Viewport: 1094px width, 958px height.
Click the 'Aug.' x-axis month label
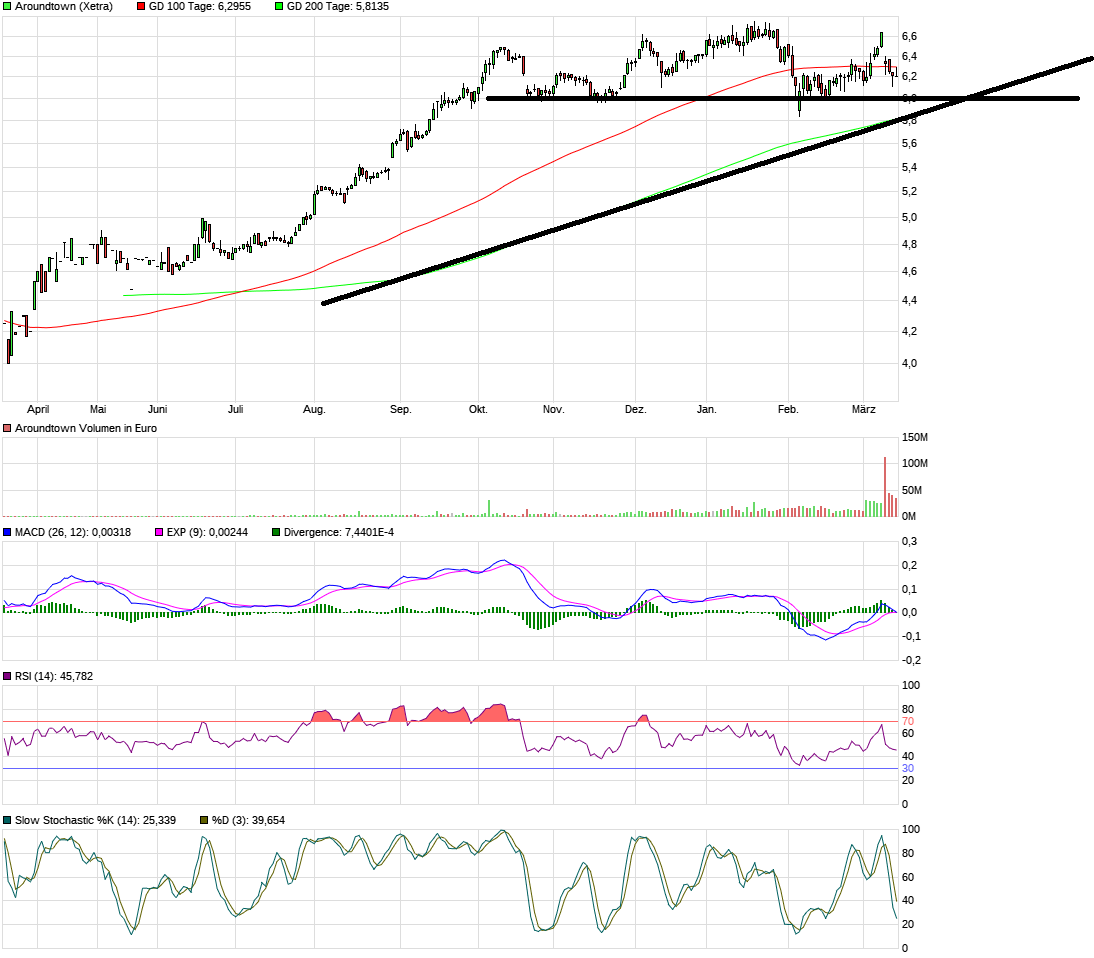point(314,410)
